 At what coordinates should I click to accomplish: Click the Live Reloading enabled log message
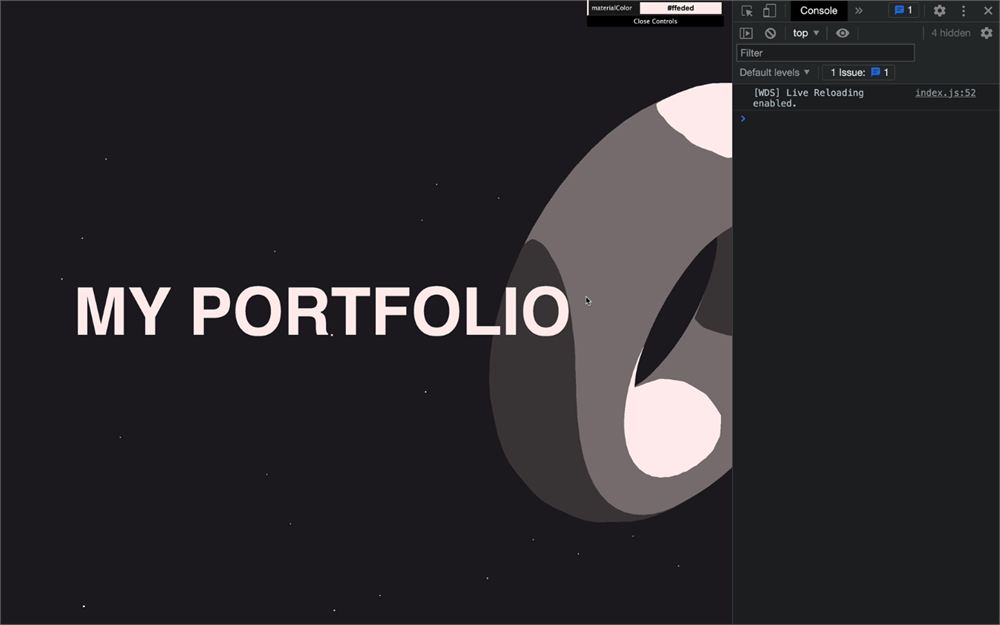808,98
